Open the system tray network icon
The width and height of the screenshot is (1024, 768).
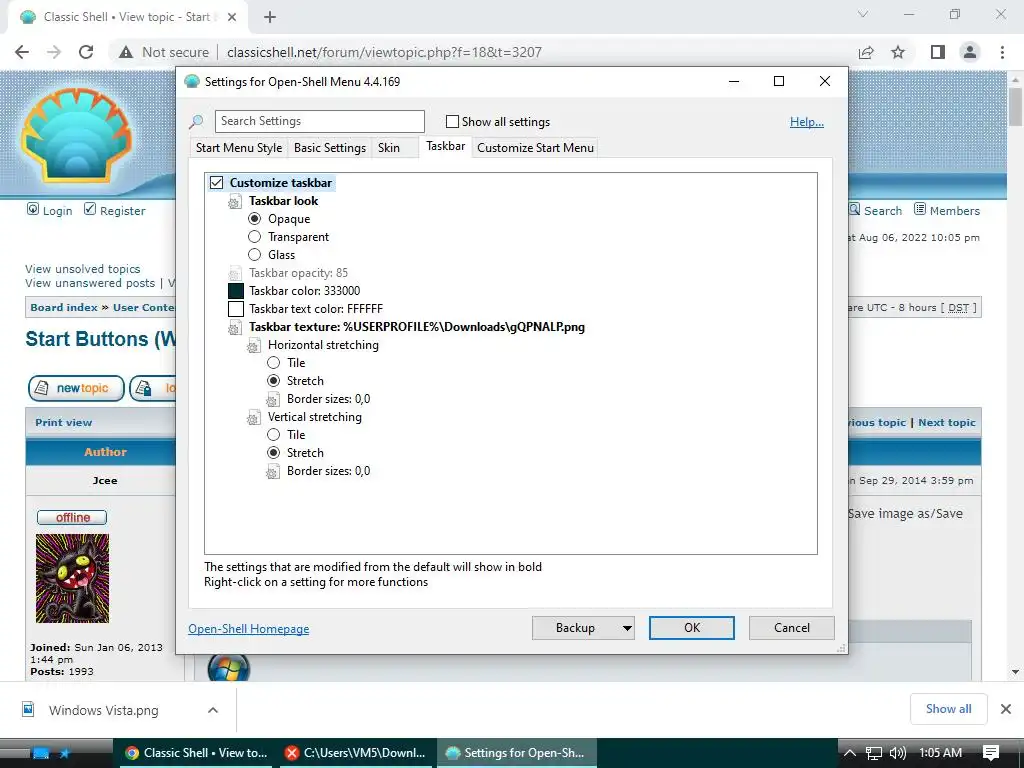(x=873, y=753)
